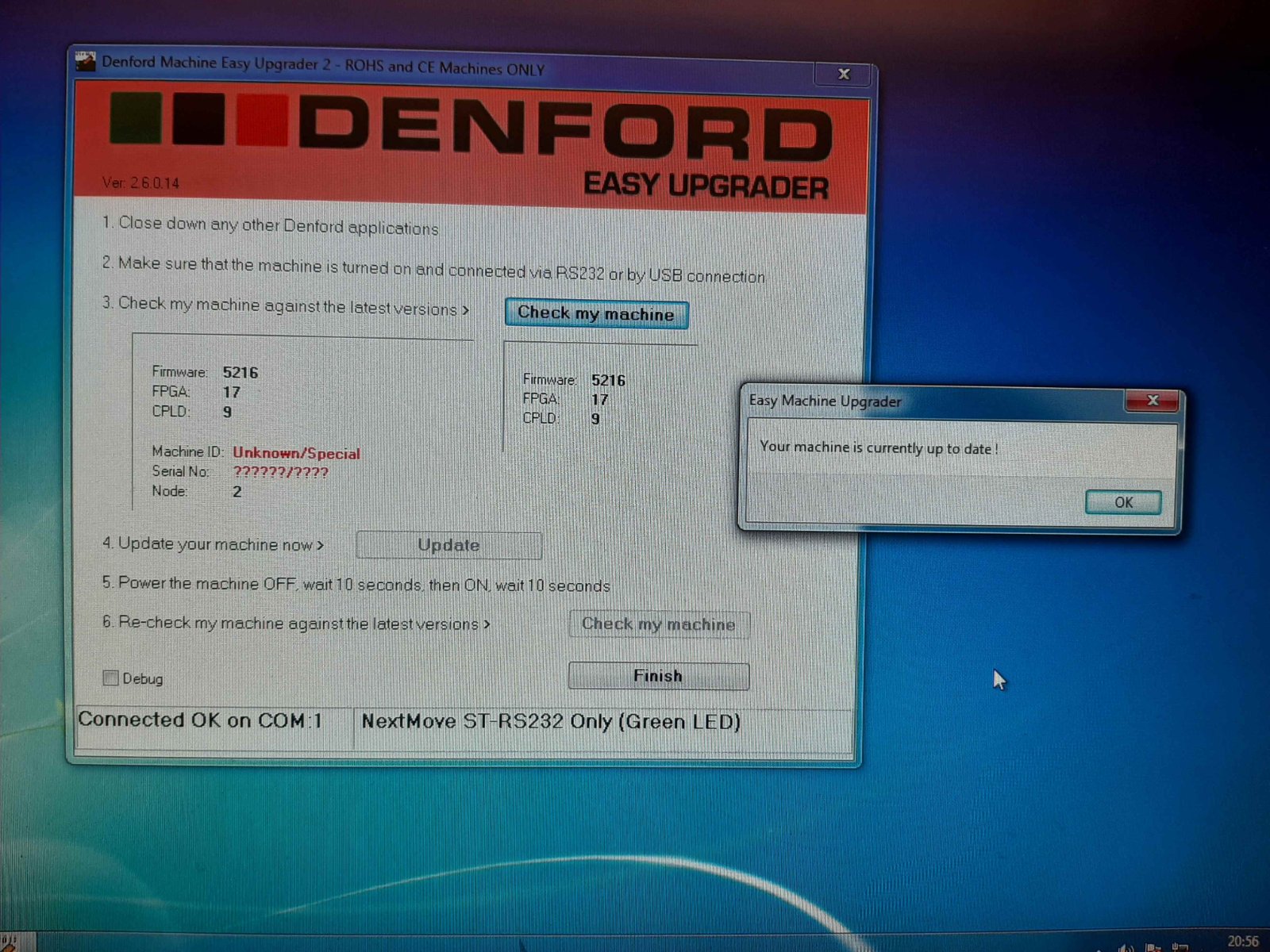Click the top Check my machine button
1270x952 pixels.
click(596, 313)
